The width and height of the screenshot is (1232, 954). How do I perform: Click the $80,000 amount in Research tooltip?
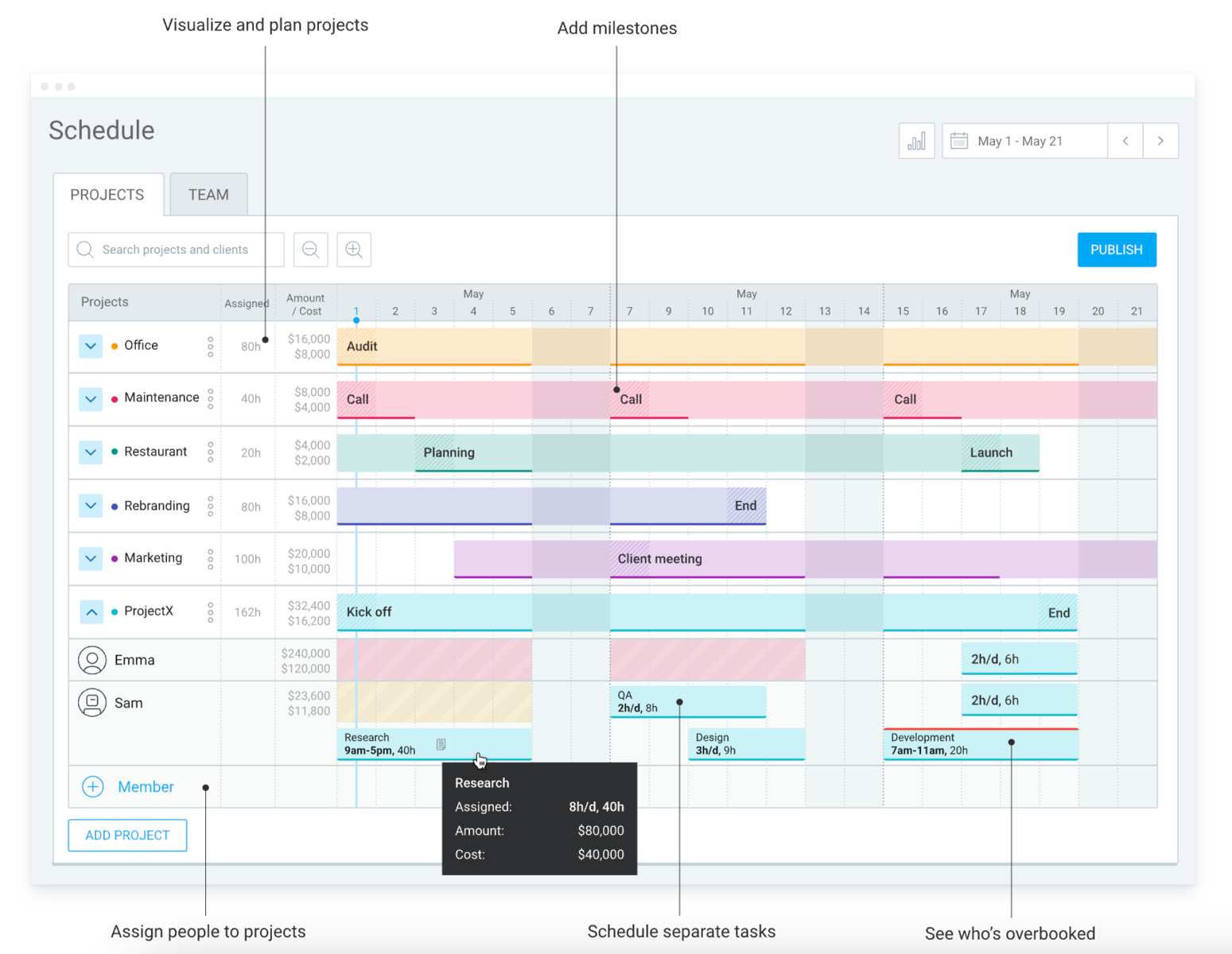pyautogui.click(x=600, y=831)
